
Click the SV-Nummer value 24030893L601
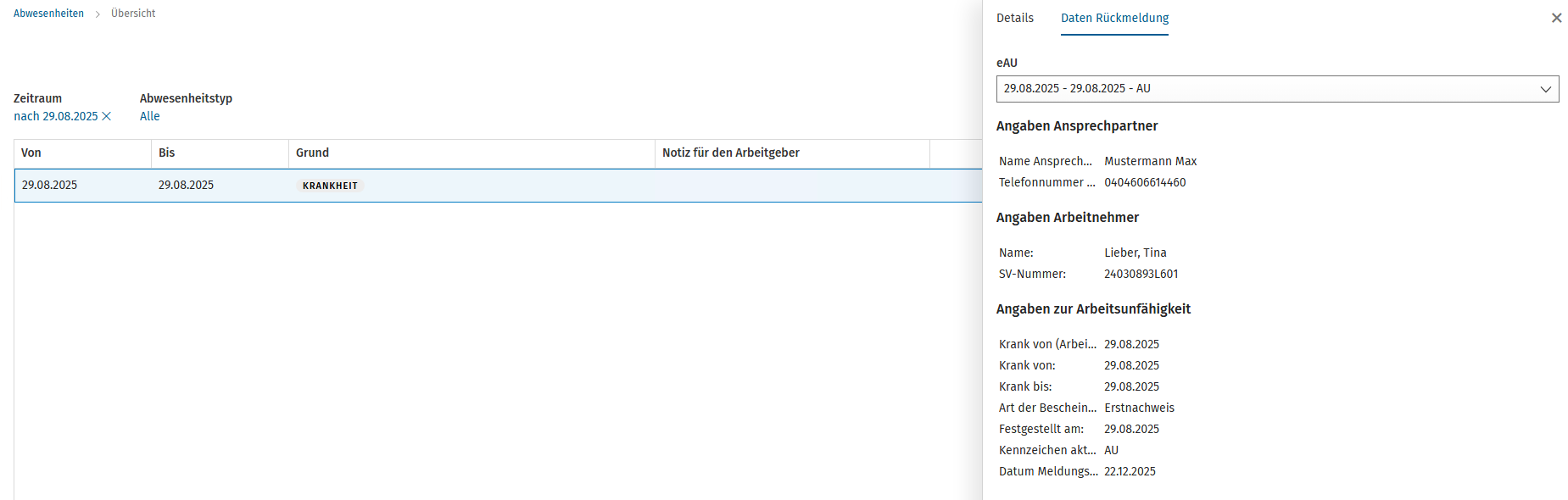pos(1141,274)
